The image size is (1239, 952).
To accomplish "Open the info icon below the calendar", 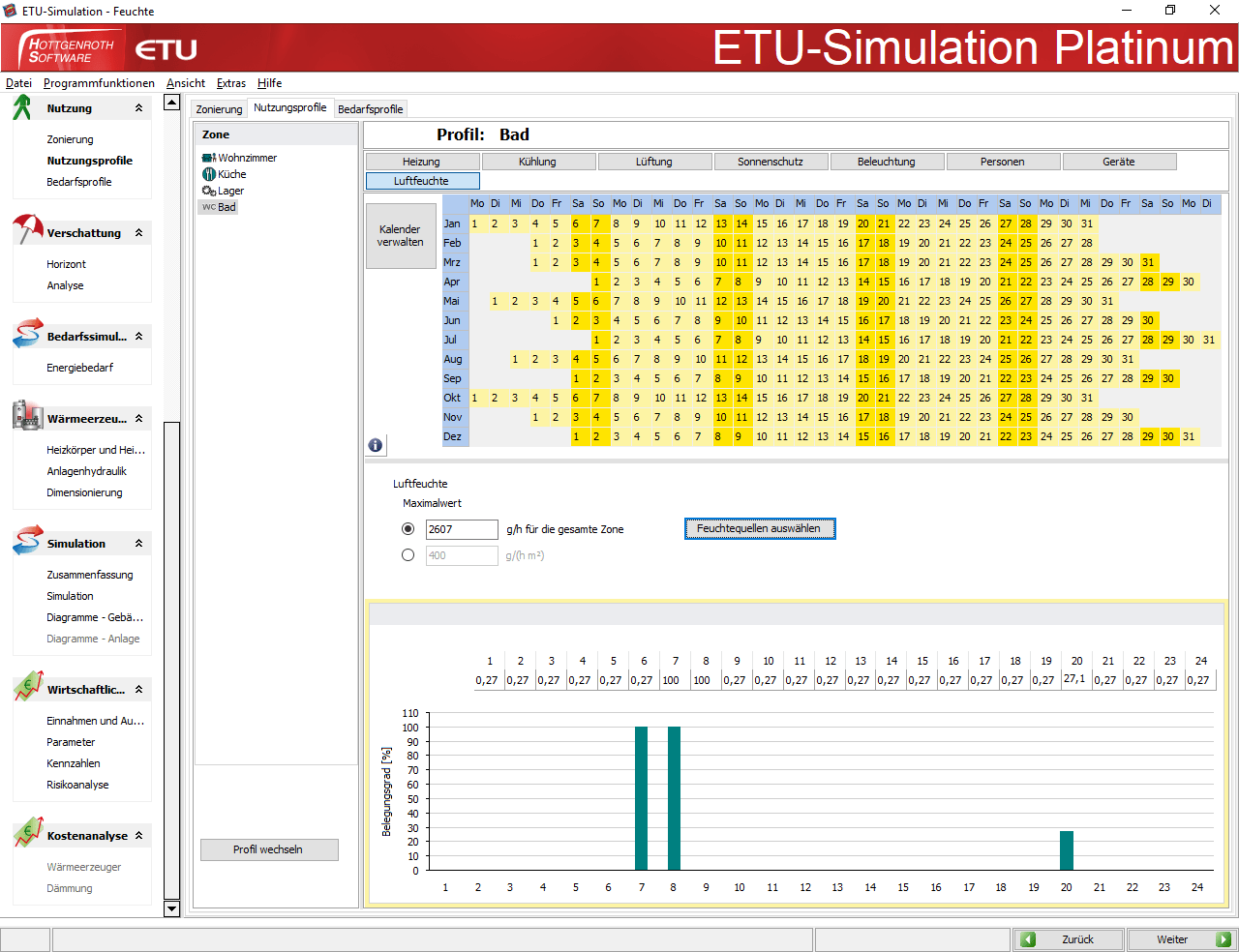I will pos(375,444).
